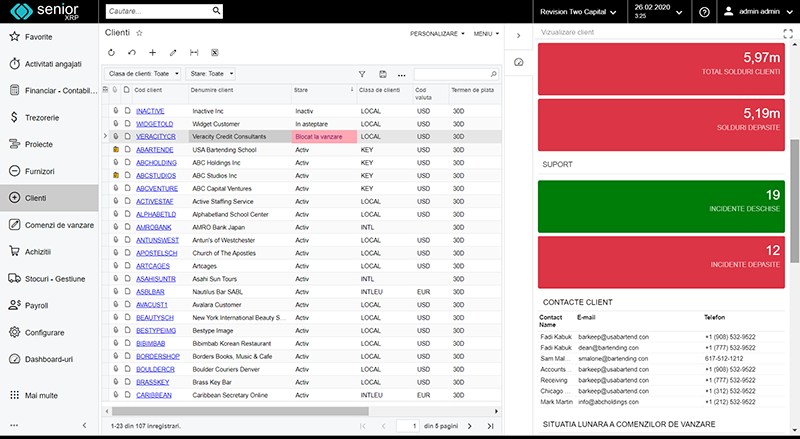
Task: Click the Total Solduri Clienti red tile
Action: pos(661,69)
